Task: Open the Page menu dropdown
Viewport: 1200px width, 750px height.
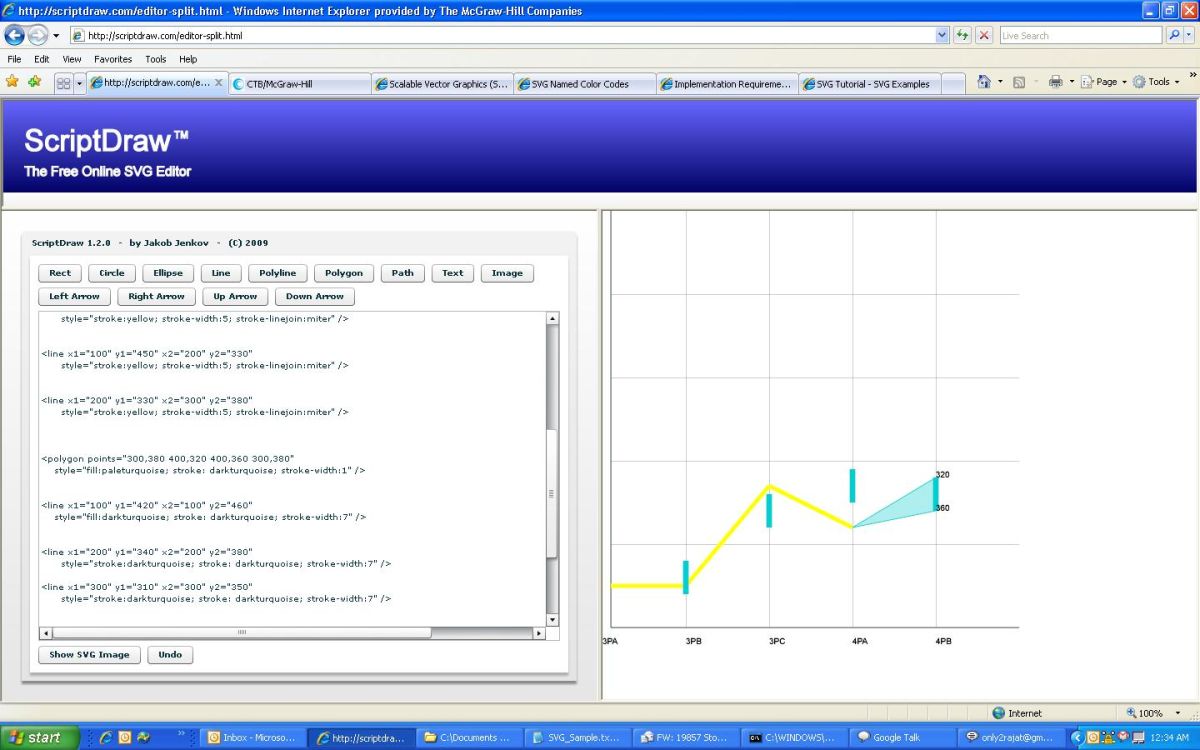Action: pyautogui.click(x=1103, y=82)
